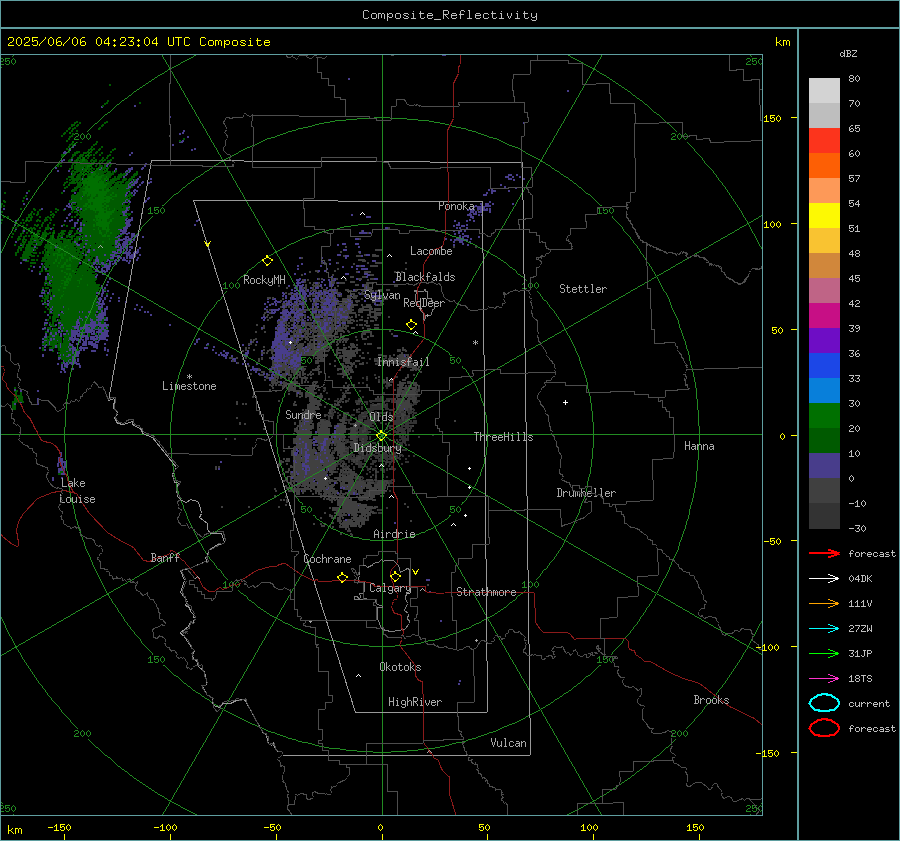Viewport: 900px width, 841px height.
Task: Click the yellow diamond marker below RedDeer
Action: click(411, 325)
